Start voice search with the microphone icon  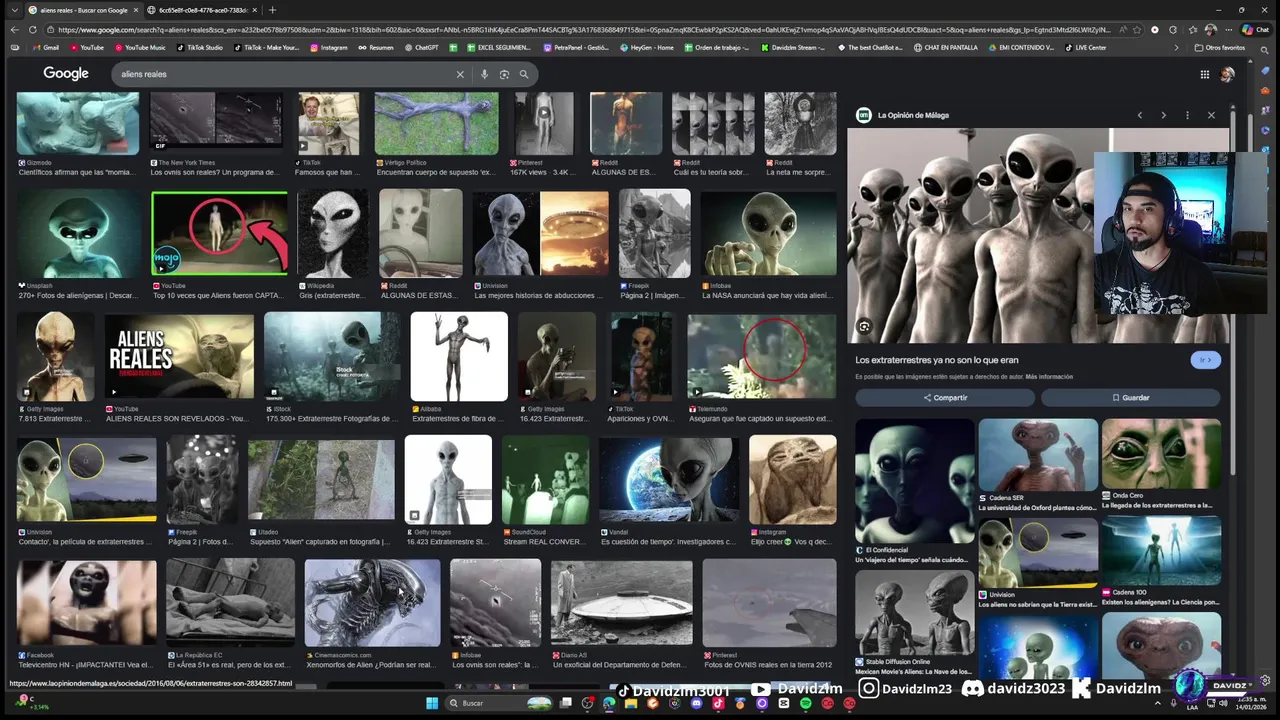(484, 74)
